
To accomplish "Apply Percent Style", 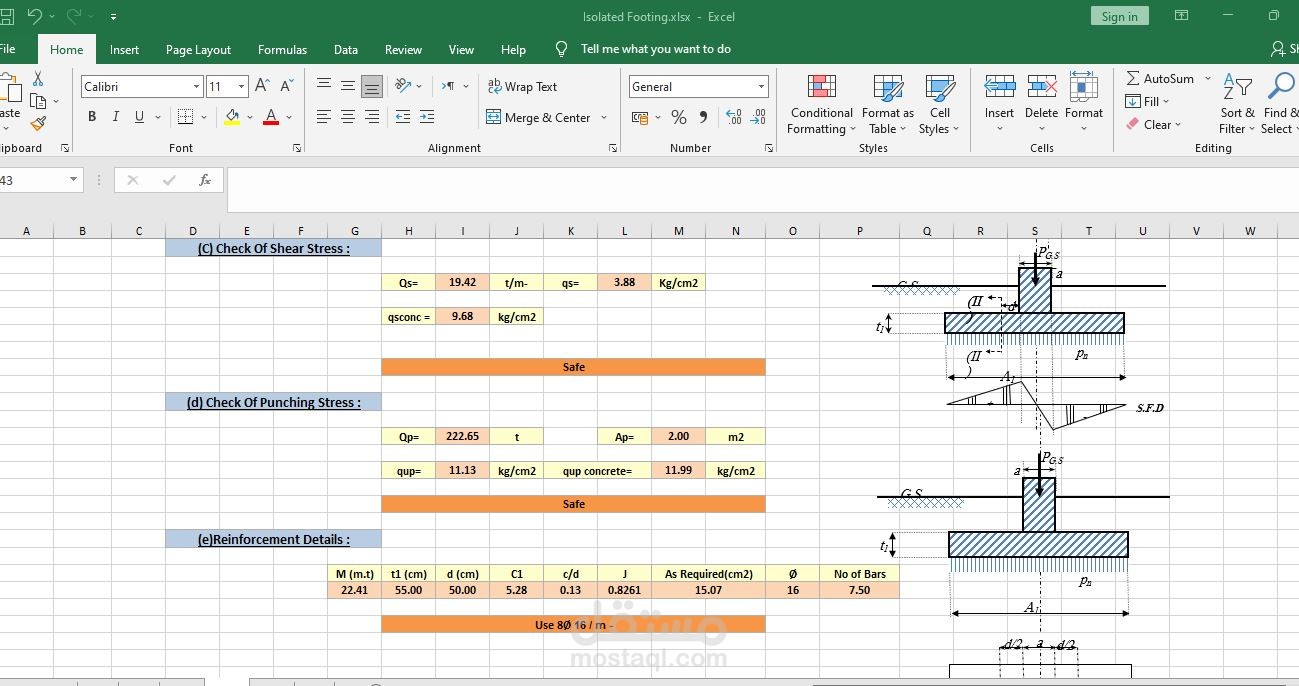I will coord(679,117).
